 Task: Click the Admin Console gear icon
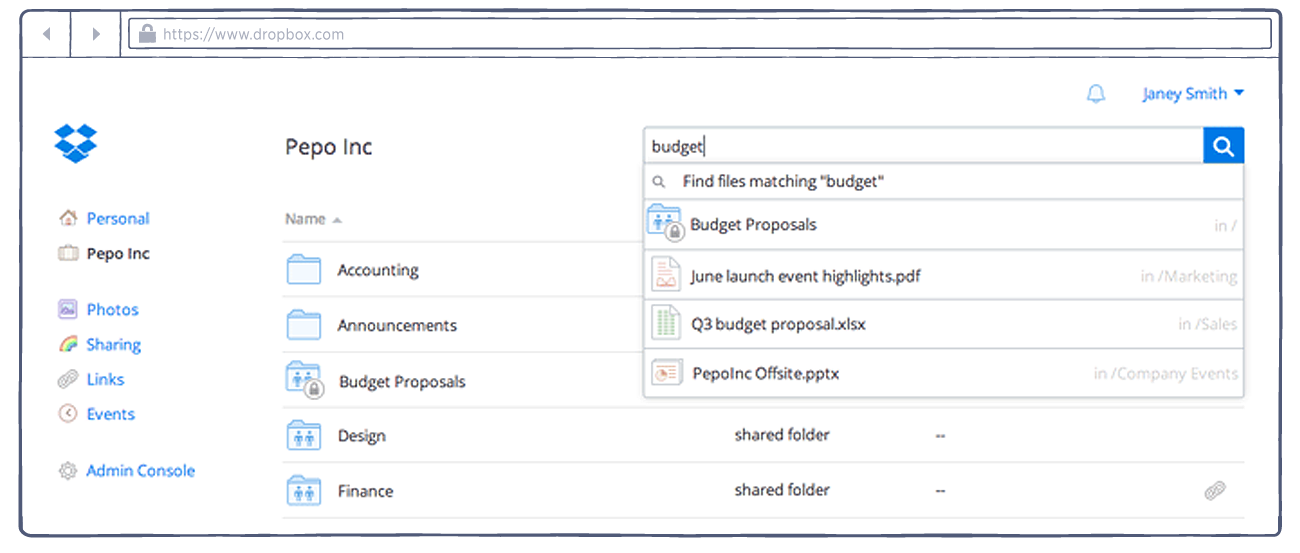68,471
